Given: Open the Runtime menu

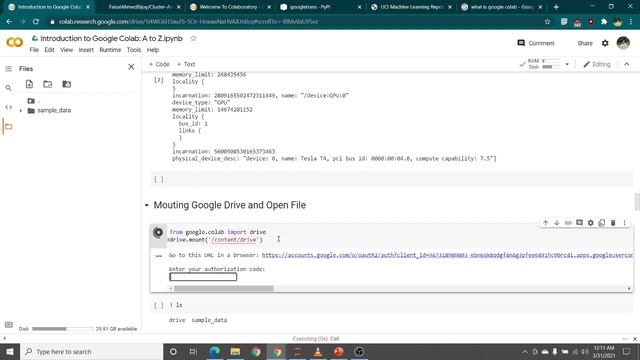Looking at the screenshot, I should [110, 50].
